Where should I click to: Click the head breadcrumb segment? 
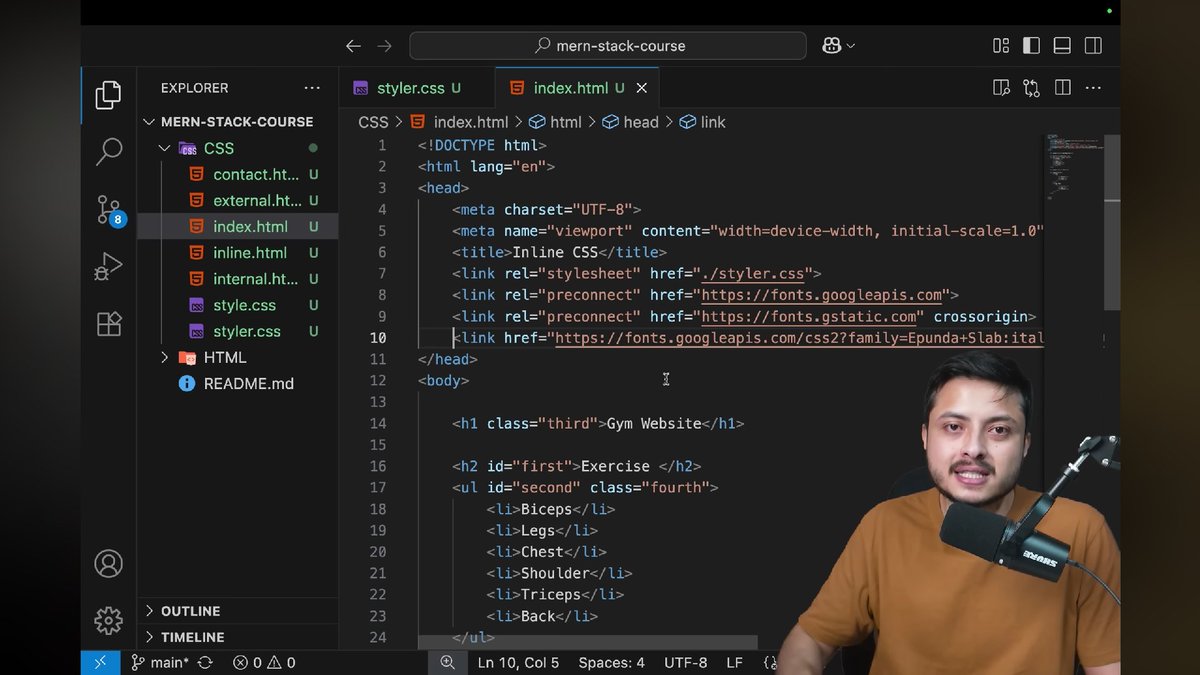point(630,122)
